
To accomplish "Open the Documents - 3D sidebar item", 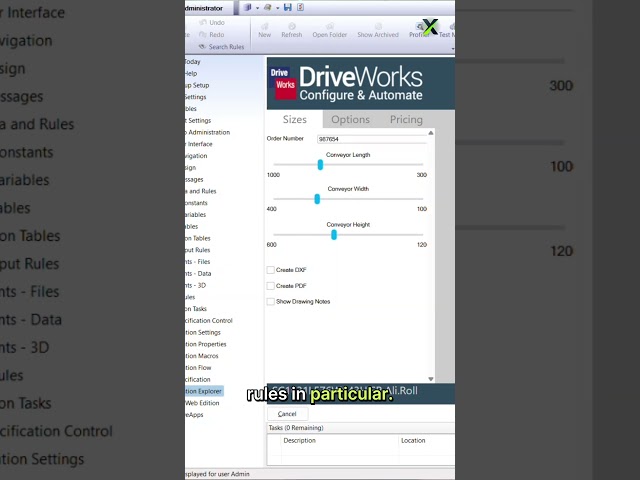I will [x=196, y=285].
